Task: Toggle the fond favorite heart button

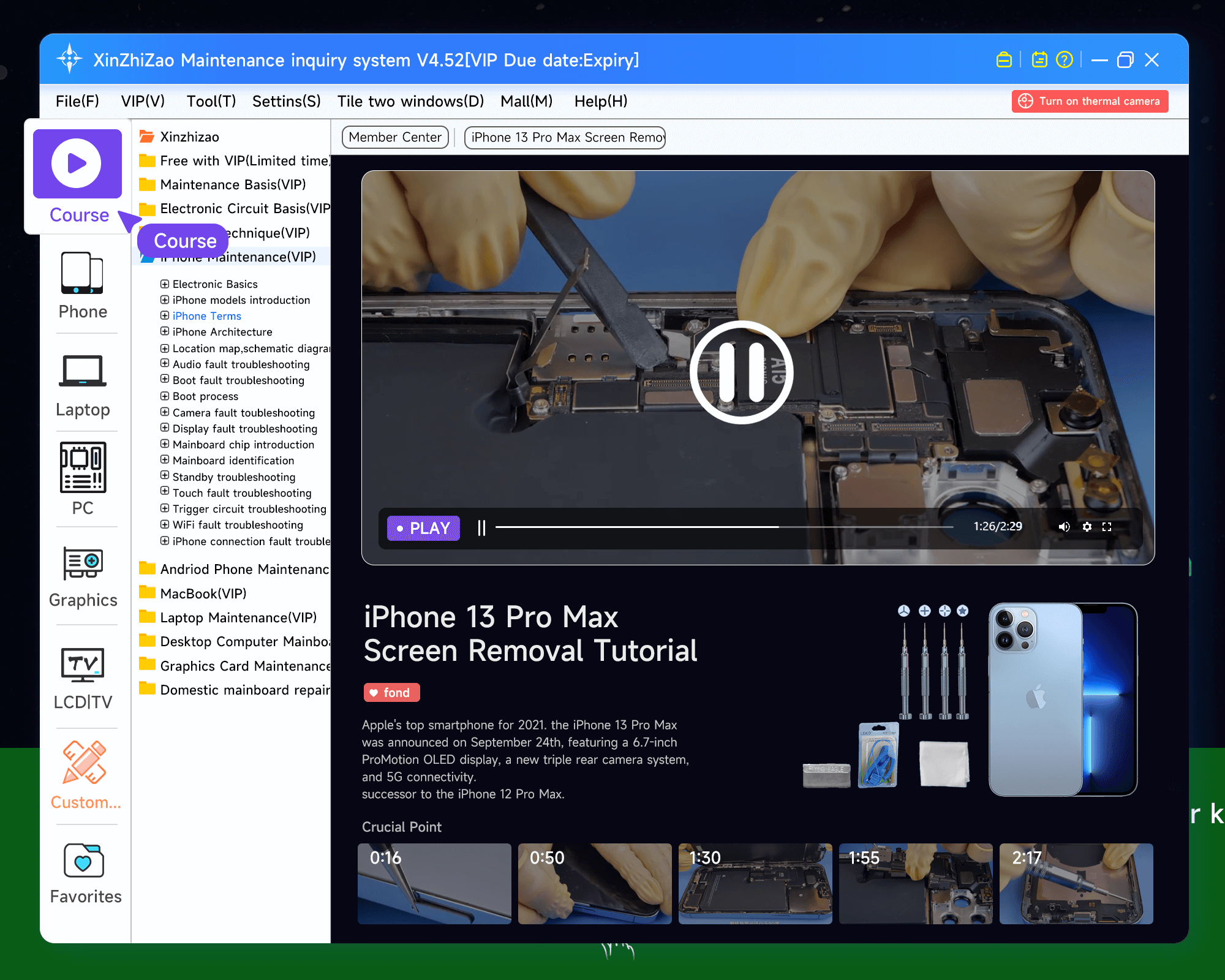Action: [x=391, y=692]
